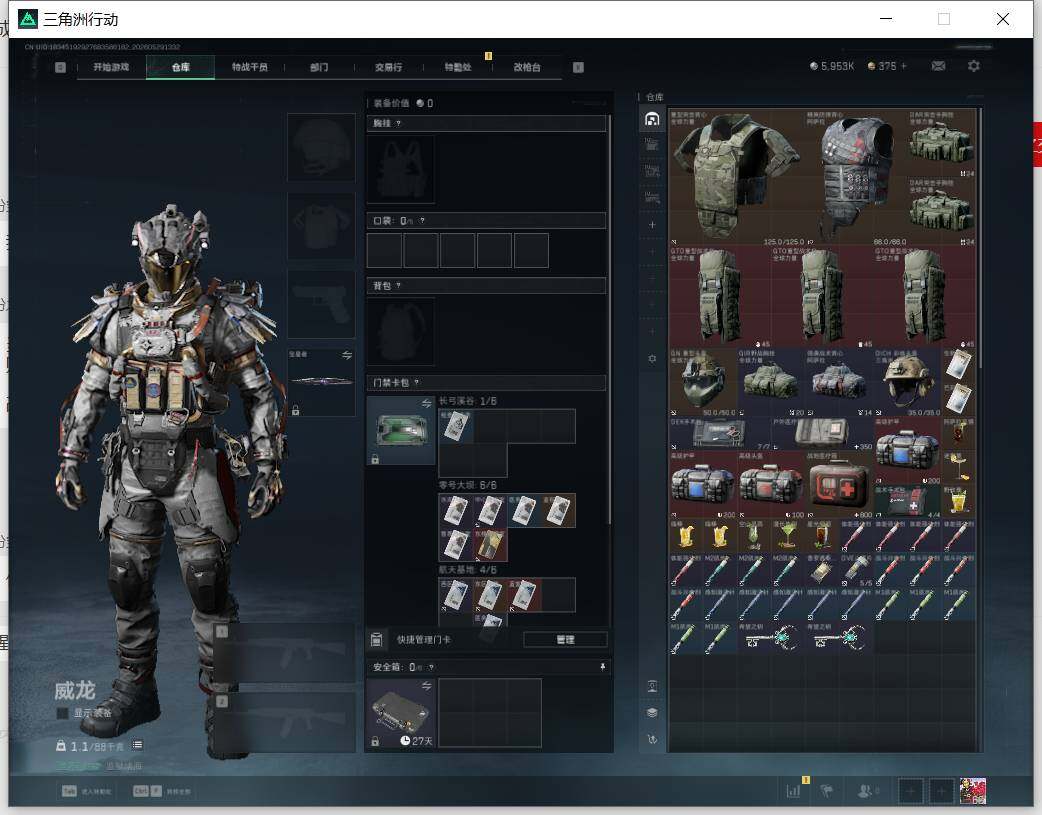The height and width of the screenshot is (815, 1042).
Task: Click the stack layers icon in warehouse sidebar
Action: (x=652, y=713)
